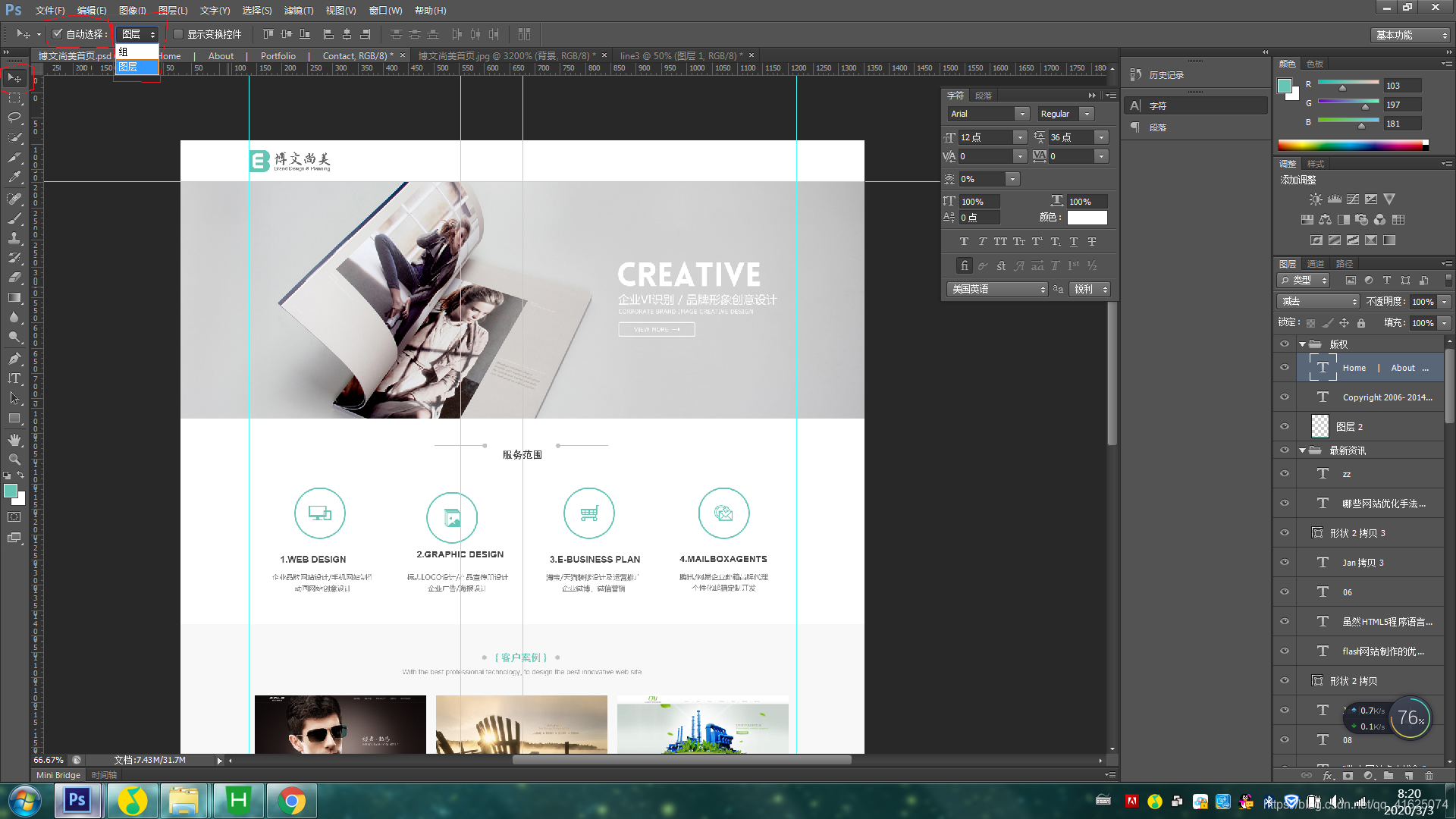This screenshot has width=1456, height=819.
Task: Click the delete layer trash icon
Action: coord(1429,776)
